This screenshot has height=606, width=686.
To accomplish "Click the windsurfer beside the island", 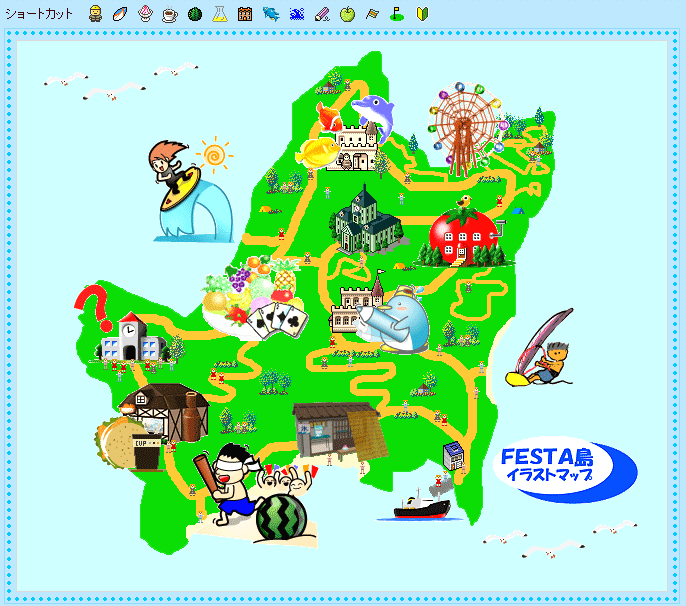I will (543, 350).
